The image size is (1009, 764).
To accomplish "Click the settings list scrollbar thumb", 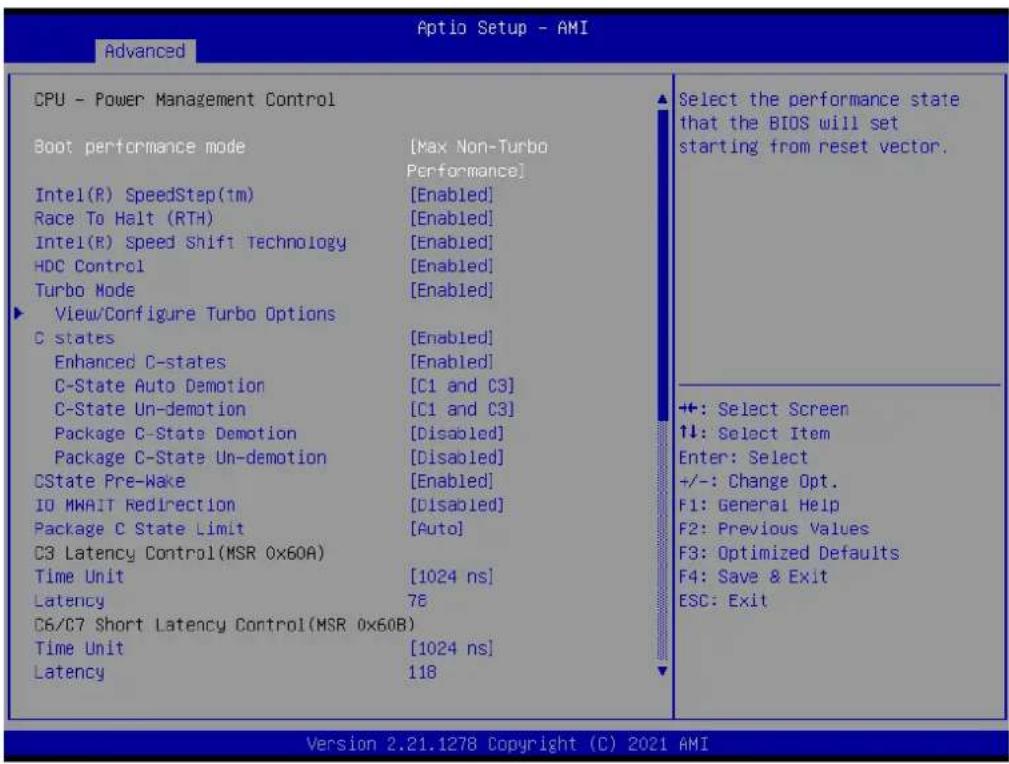I will point(662,265).
